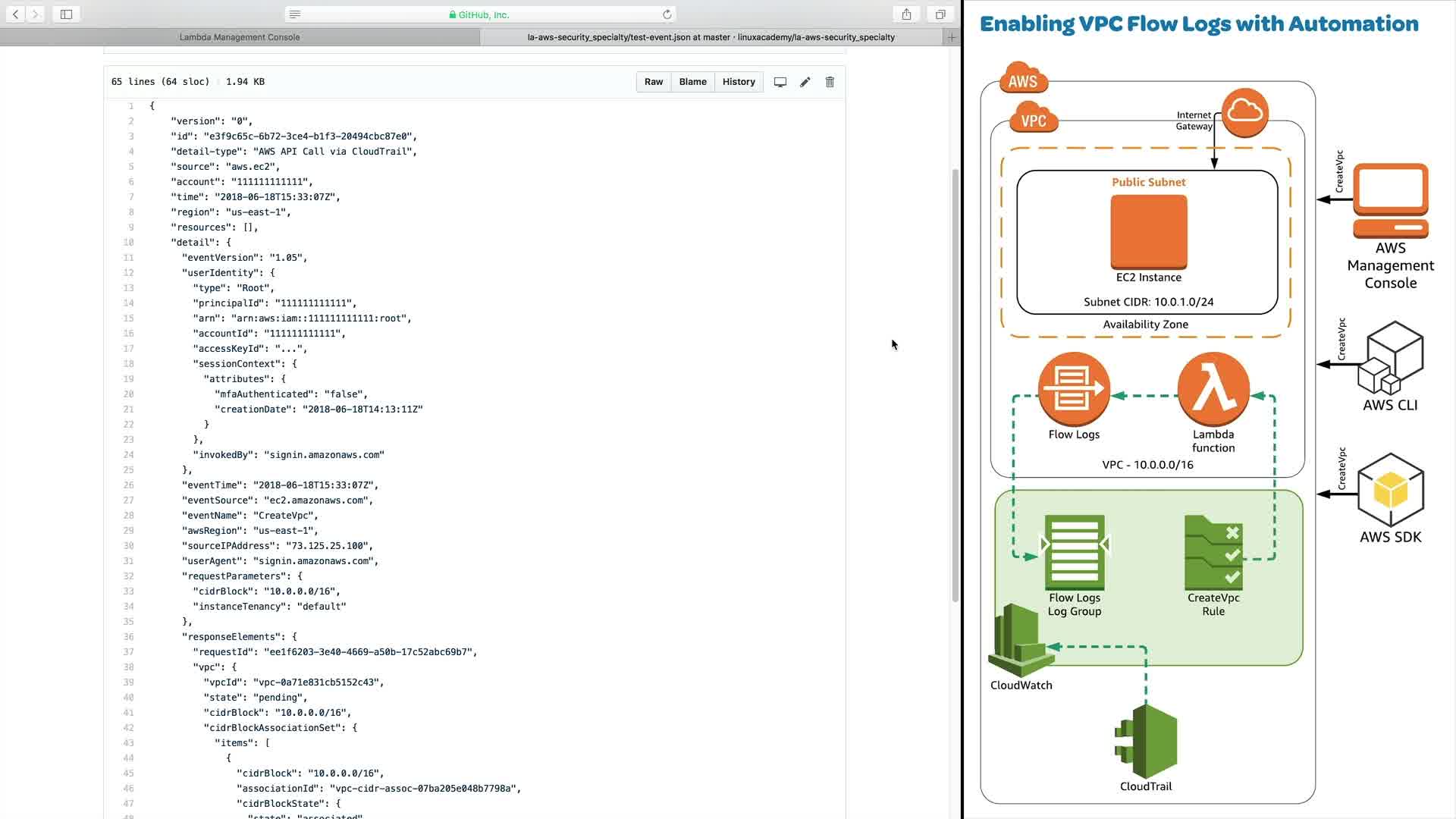The image size is (1456, 819).
Task: Click the Blame button
Action: point(692,82)
